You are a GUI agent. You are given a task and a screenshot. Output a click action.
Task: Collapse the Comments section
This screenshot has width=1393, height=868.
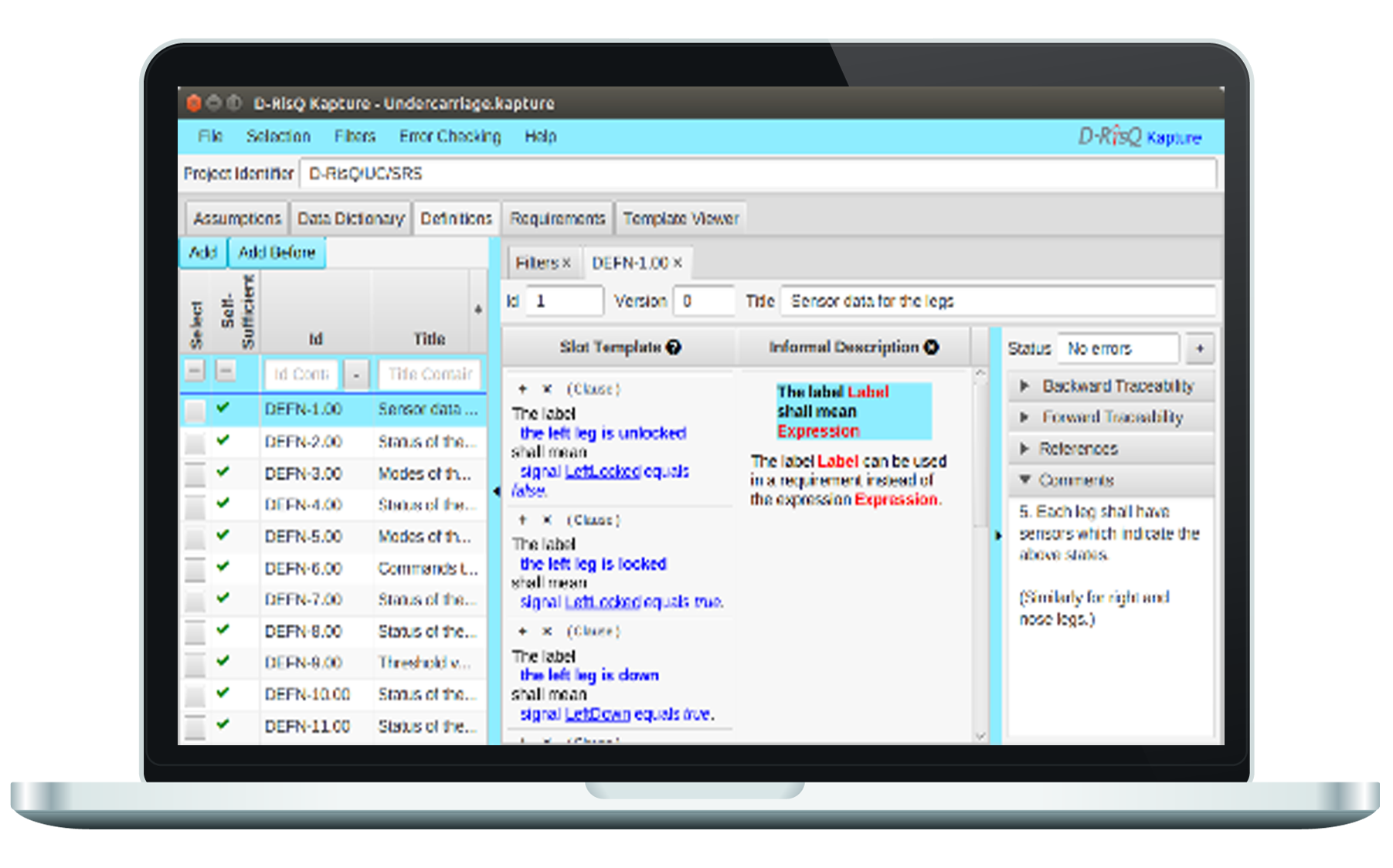(1025, 480)
